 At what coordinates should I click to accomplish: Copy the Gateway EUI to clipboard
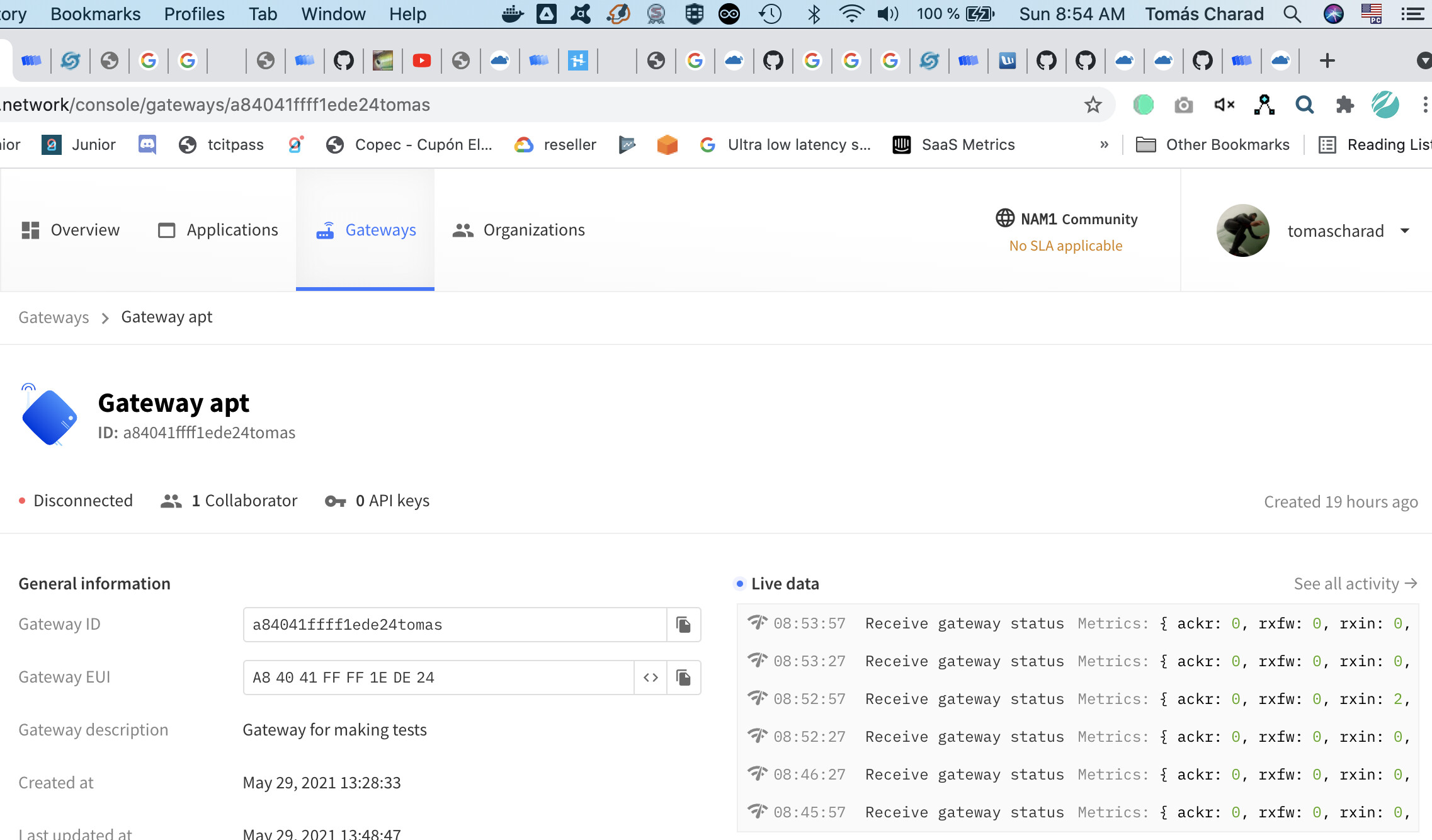pos(683,678)
